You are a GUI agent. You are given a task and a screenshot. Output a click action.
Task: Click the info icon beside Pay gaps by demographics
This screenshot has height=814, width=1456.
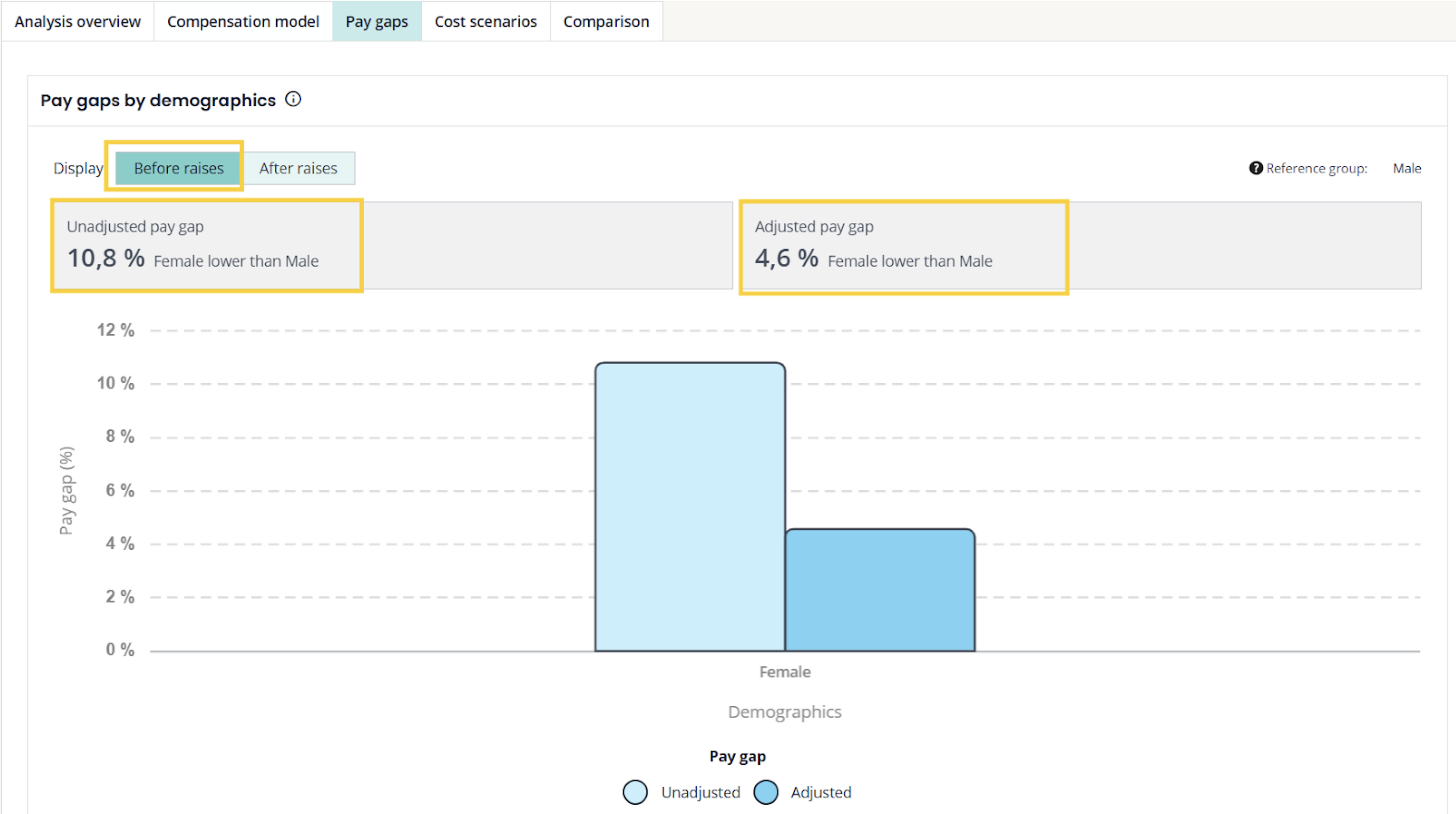[x=293, y=99]
